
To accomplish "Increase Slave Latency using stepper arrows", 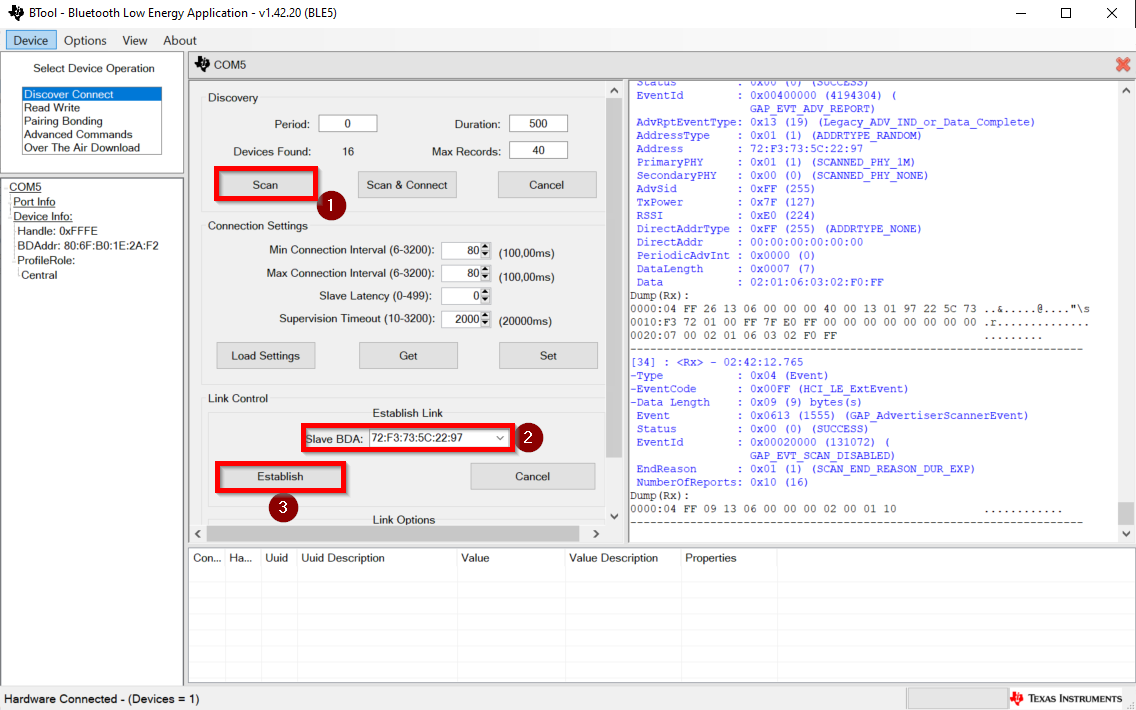I will [486, 292].
